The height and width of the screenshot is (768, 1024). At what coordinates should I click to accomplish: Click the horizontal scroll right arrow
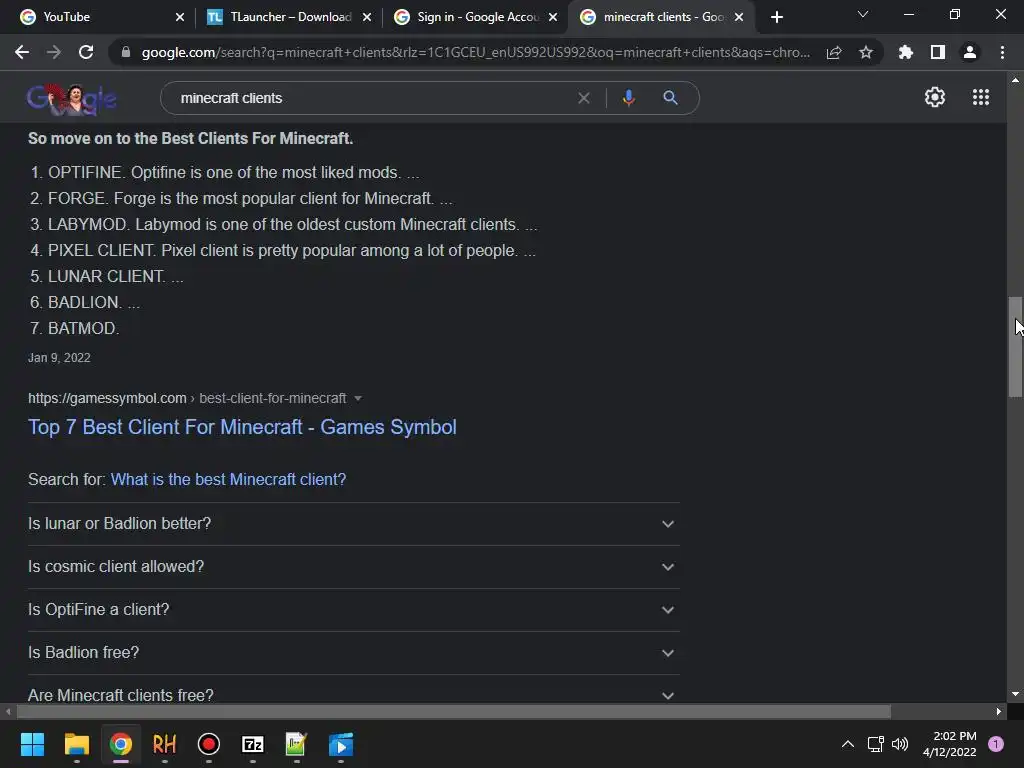click(x=999, y=711)
